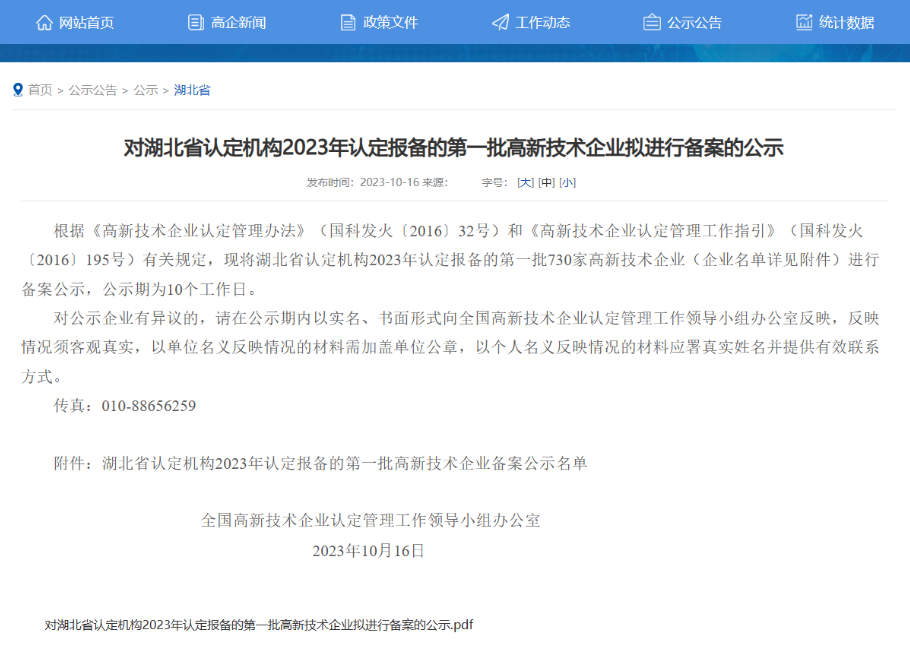Click the home icon beside 网站首页
This screenshot has height=667, width=910.
pos(44,22)
